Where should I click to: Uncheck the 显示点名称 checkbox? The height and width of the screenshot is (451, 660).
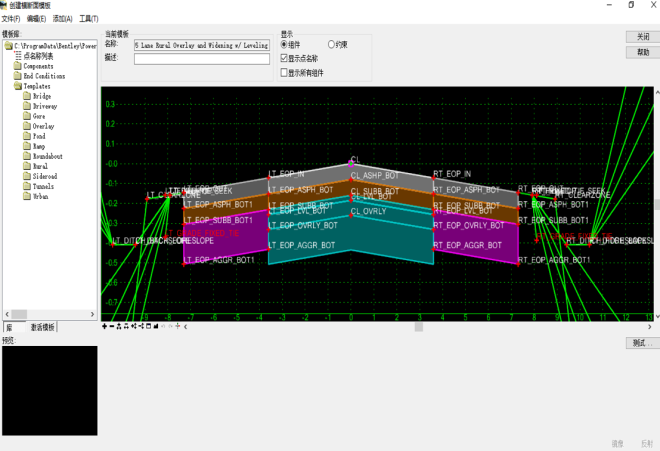click(x=284, y=59)
